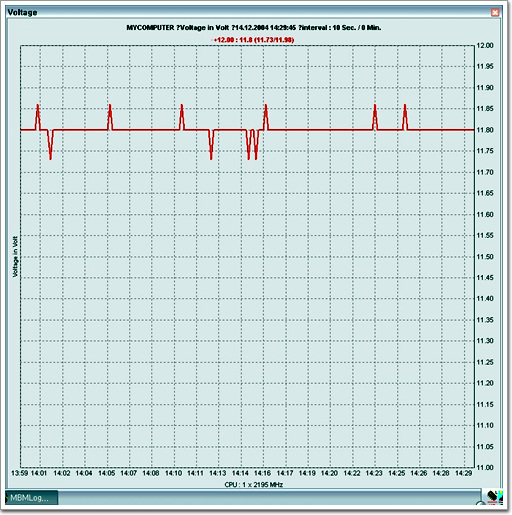Click the 11.00 value on the voltage axis
Screen dimensions: 512x515
click(x=485, y=468)
